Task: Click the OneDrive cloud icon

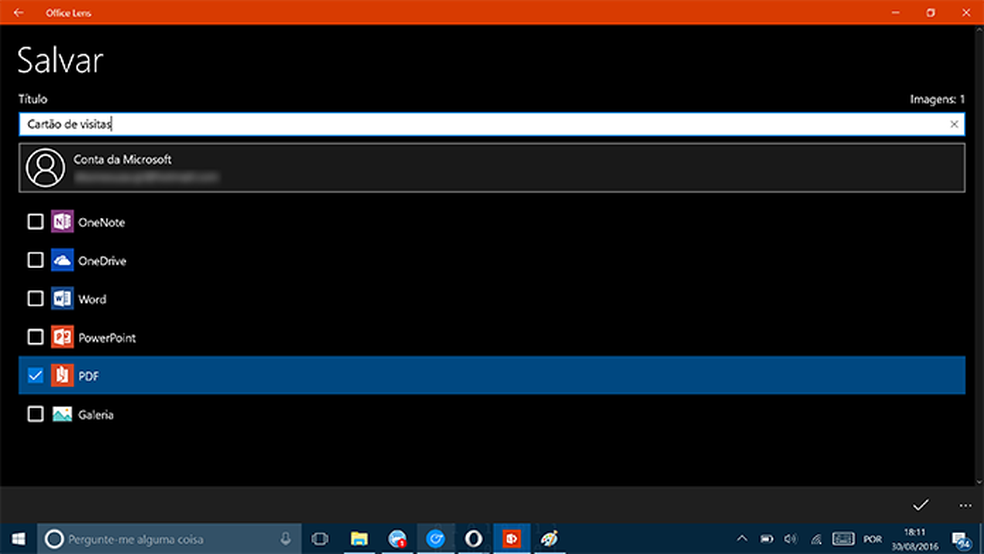Action: click(62, 260)
